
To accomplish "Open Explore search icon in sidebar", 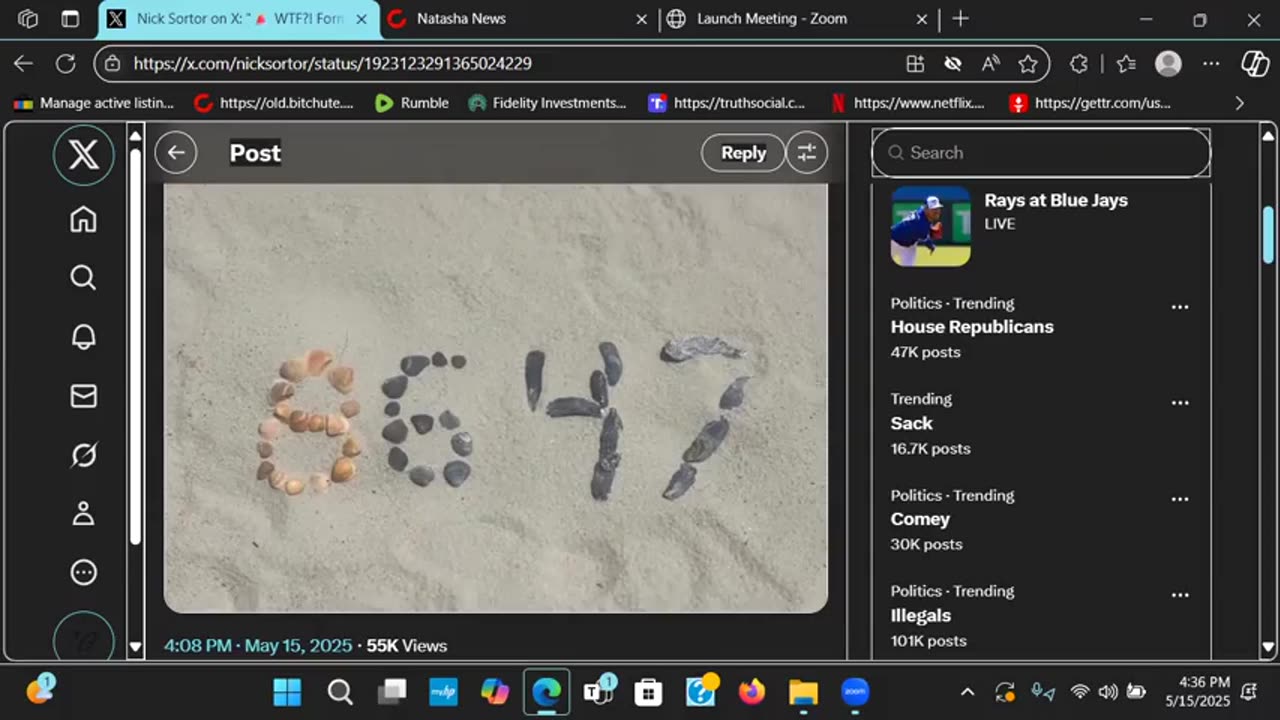I will click(84, 278).
